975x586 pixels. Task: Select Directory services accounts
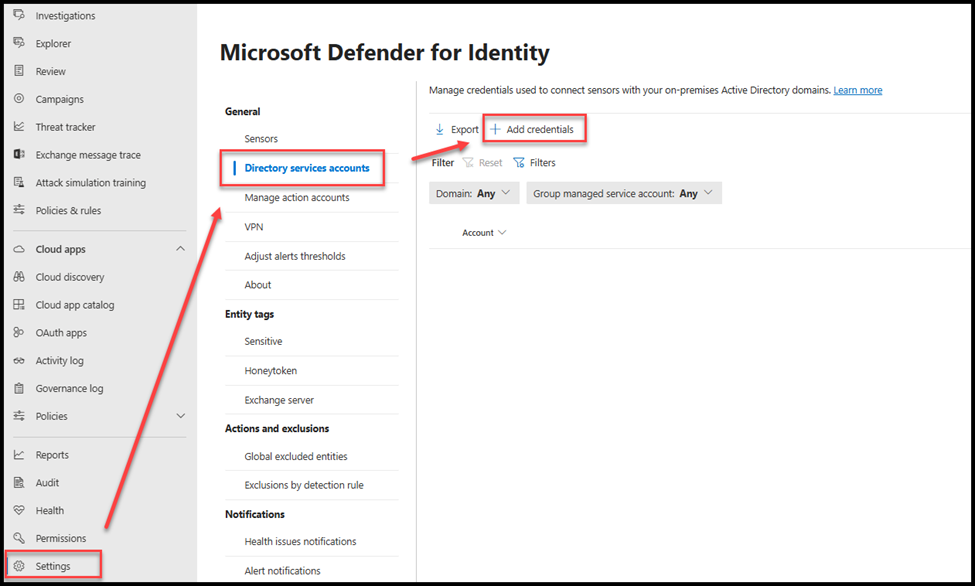tap(307, 168)
